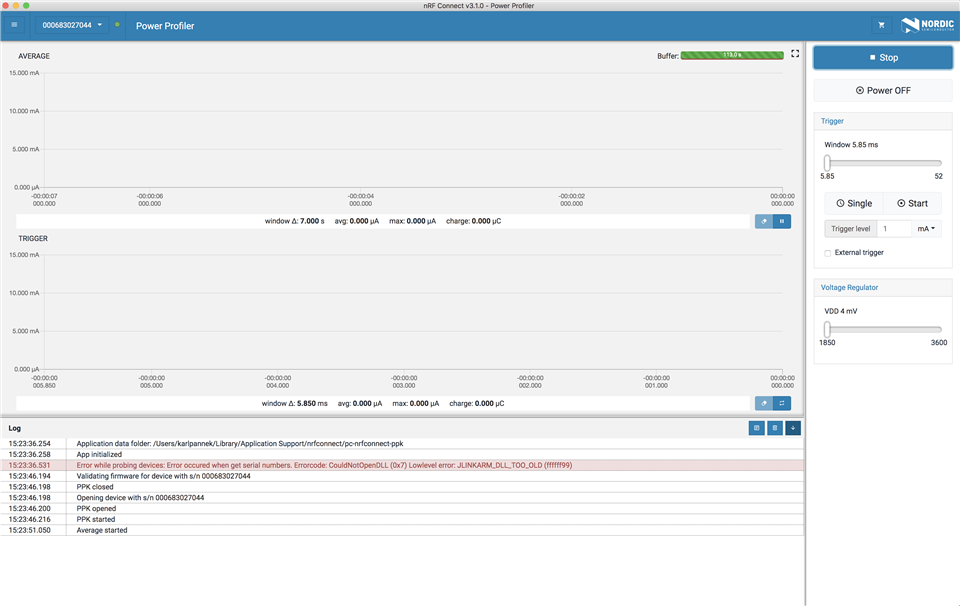Screen dimensions: 960x606
Task: Expand the device selector 000683027044 dropdown
Action: [x=72, y=25]
